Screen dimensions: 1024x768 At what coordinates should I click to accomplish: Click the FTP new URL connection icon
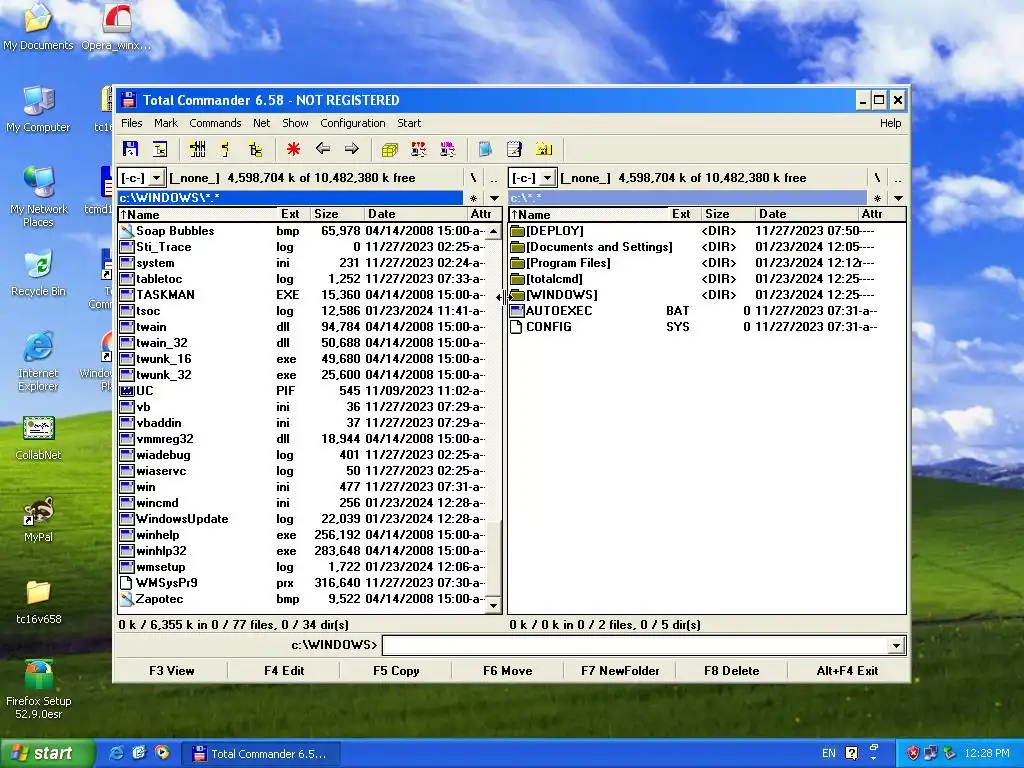[448, 149]
